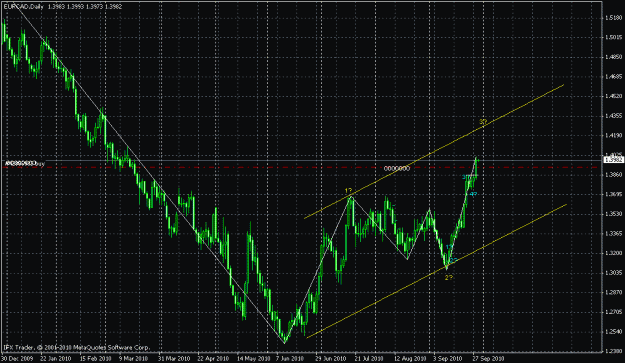Click the cyan "4?" sub-wave label
This screenshot has width=625, height=363.
473,194
